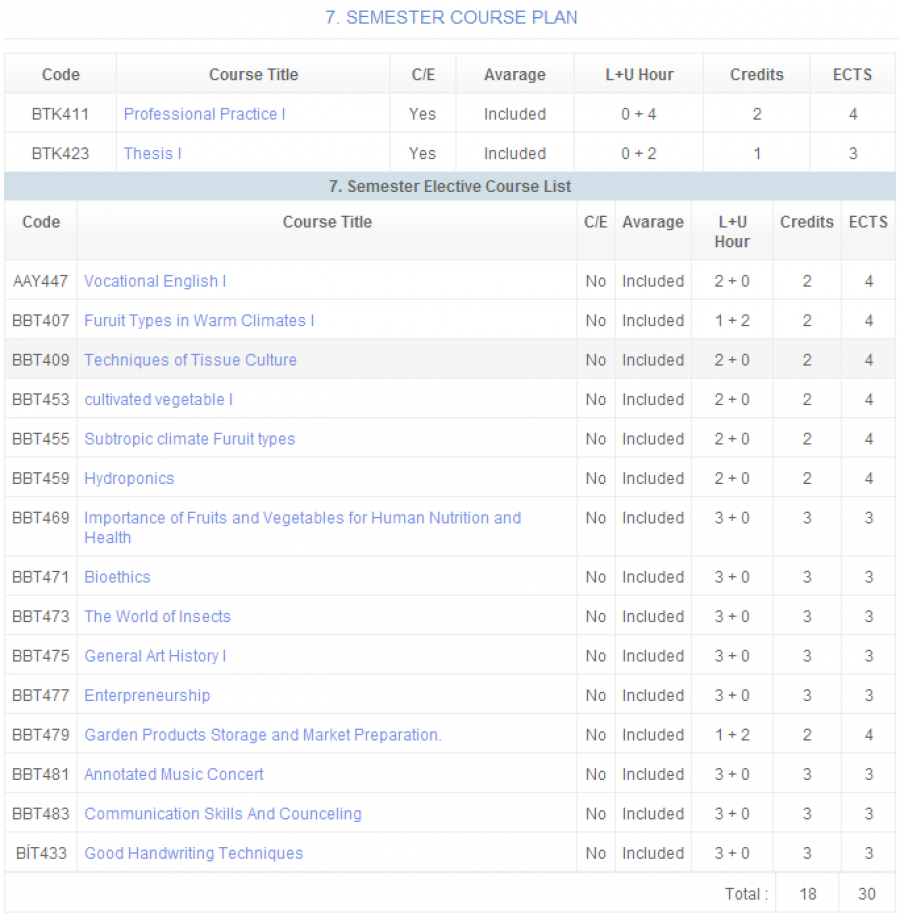Image resolution: width=900 pixels, height=922 pixels.
Task: Open Garden Products Storage and Market Preparation
Action: (263, 734)
